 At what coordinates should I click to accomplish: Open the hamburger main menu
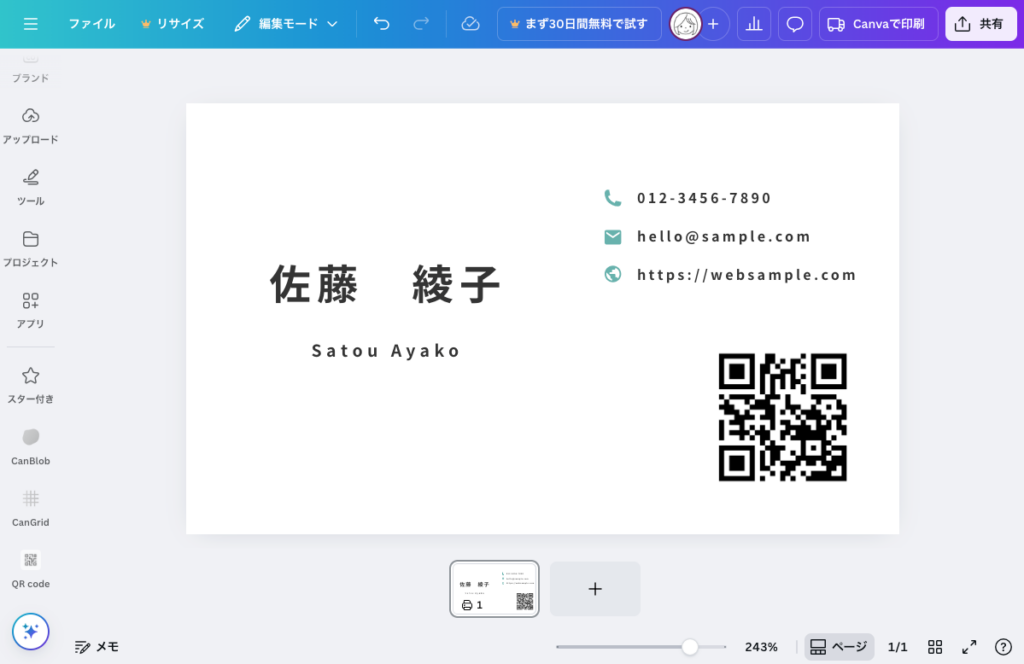tap(30, 24)
